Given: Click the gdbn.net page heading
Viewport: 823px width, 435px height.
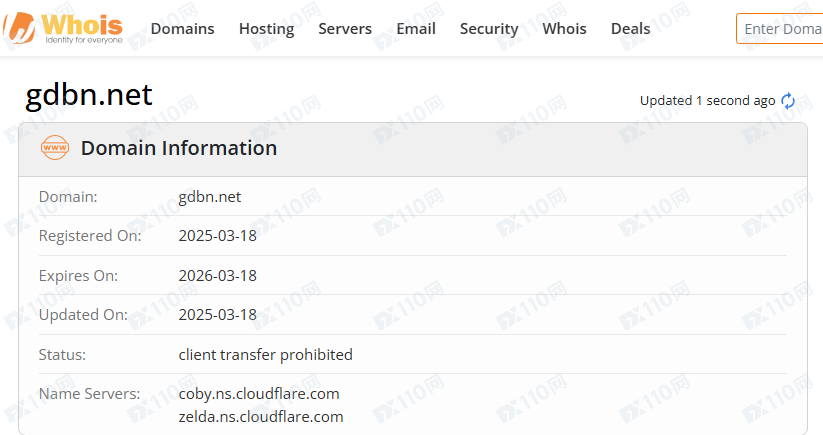Looking at the screenshot, I should point(89,95).
